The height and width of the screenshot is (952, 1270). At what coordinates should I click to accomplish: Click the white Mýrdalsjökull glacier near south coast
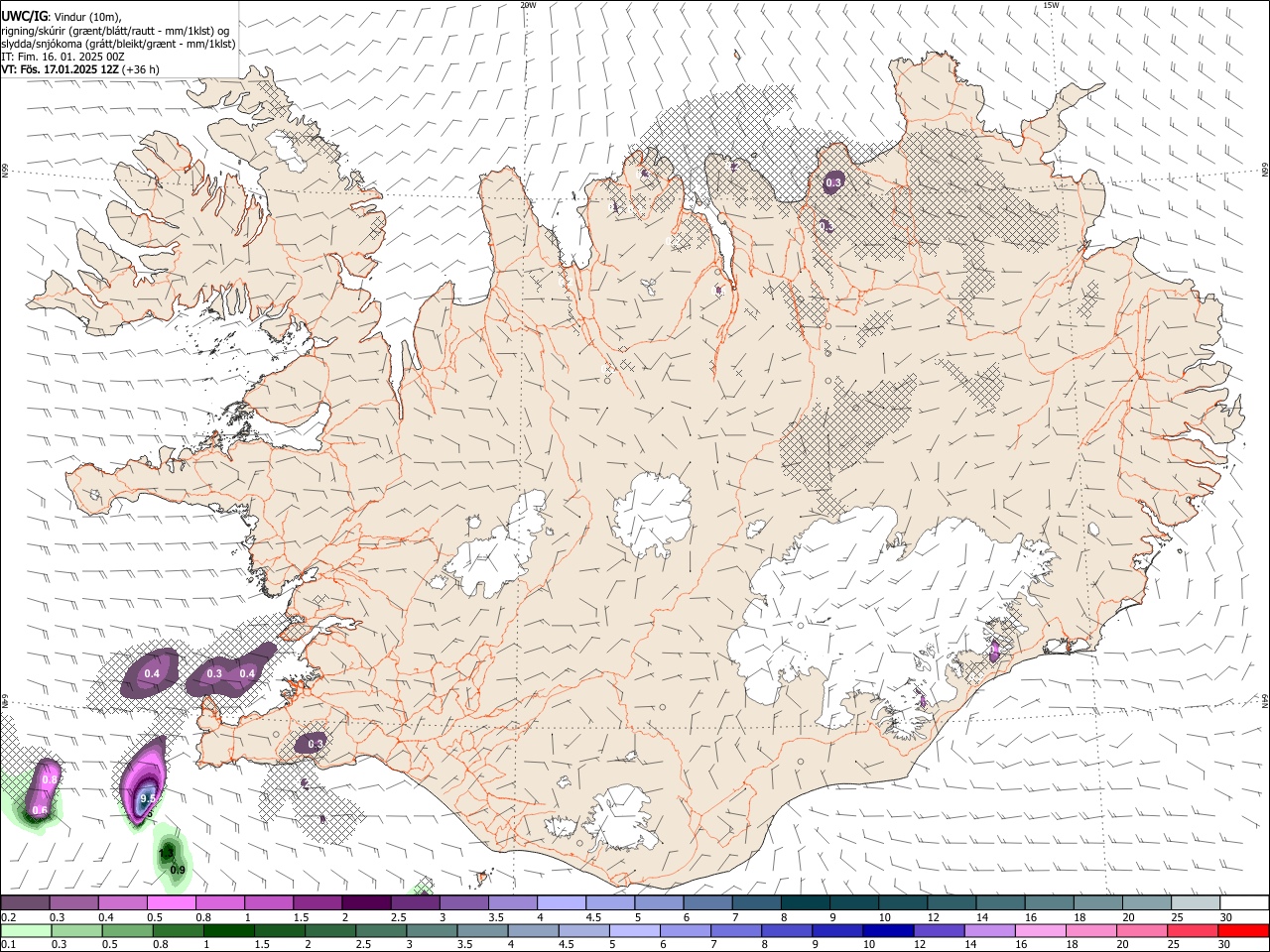tap(623, 818)
